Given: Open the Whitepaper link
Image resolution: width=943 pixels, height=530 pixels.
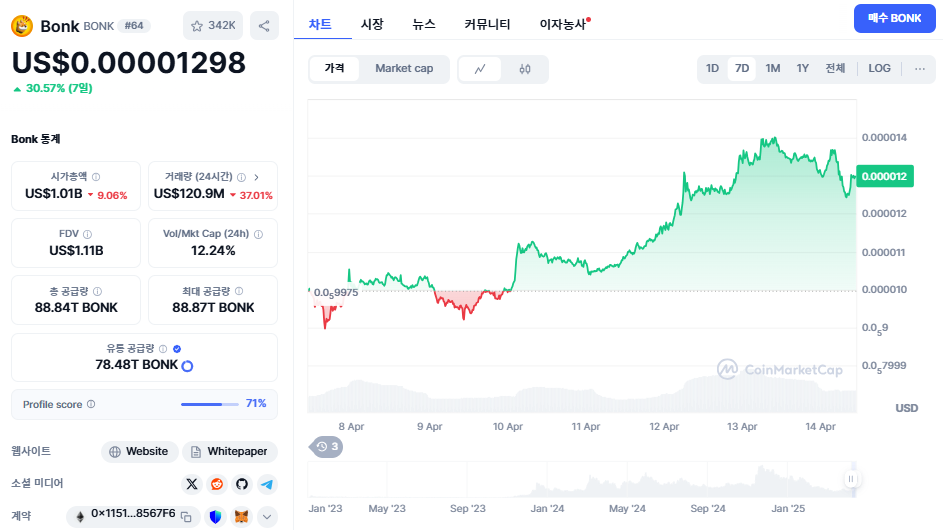Looking at the screenshot, I should [x=230, y=451].
